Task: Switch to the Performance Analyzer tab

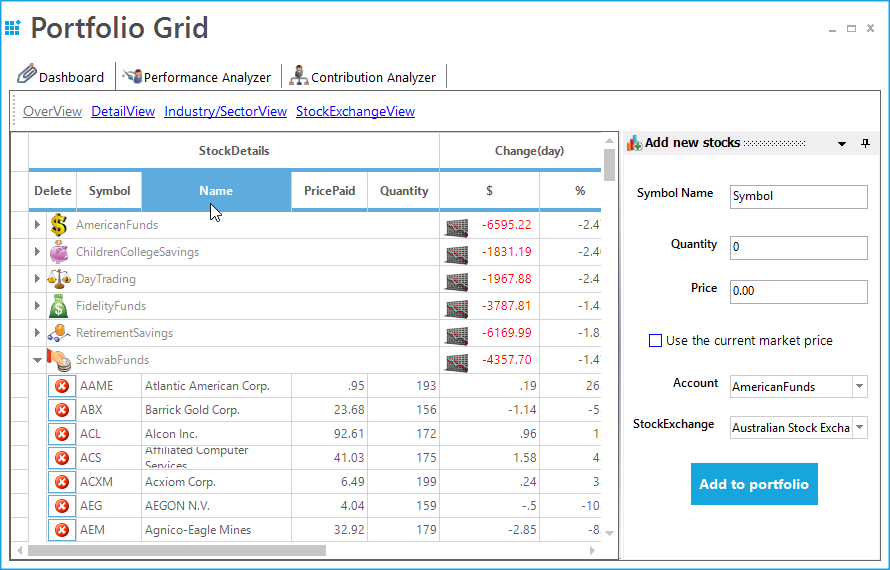Action: tap(198, 76)
